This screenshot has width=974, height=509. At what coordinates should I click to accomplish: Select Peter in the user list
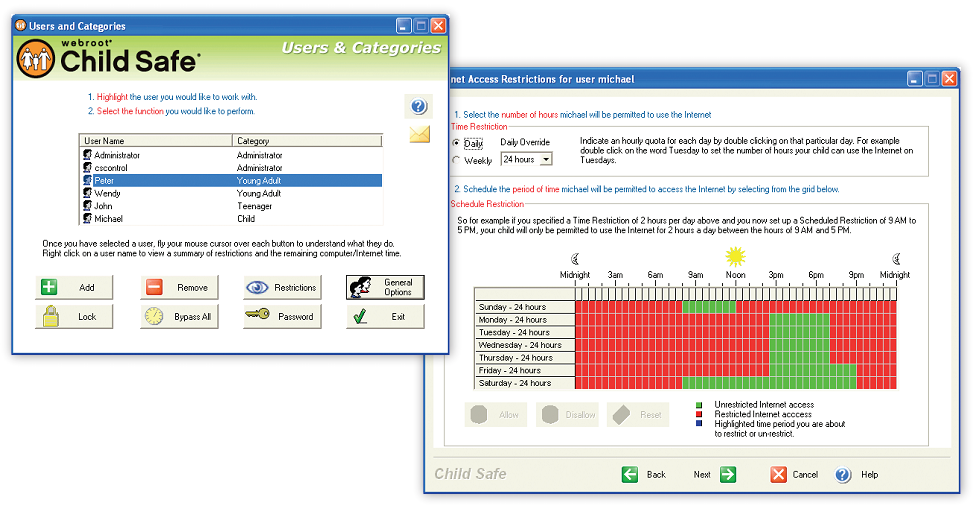pyautogui.click(x=231, y=180)
